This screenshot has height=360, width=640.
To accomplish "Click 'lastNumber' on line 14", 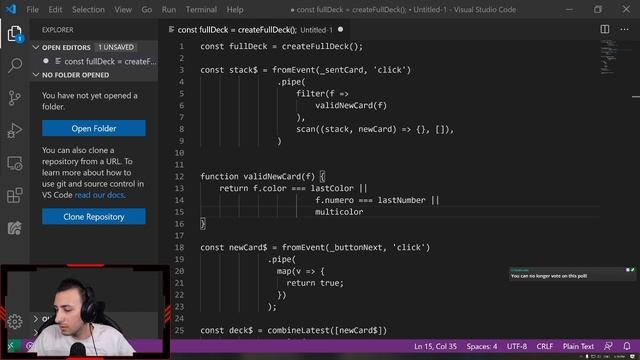I will (401, 200).
